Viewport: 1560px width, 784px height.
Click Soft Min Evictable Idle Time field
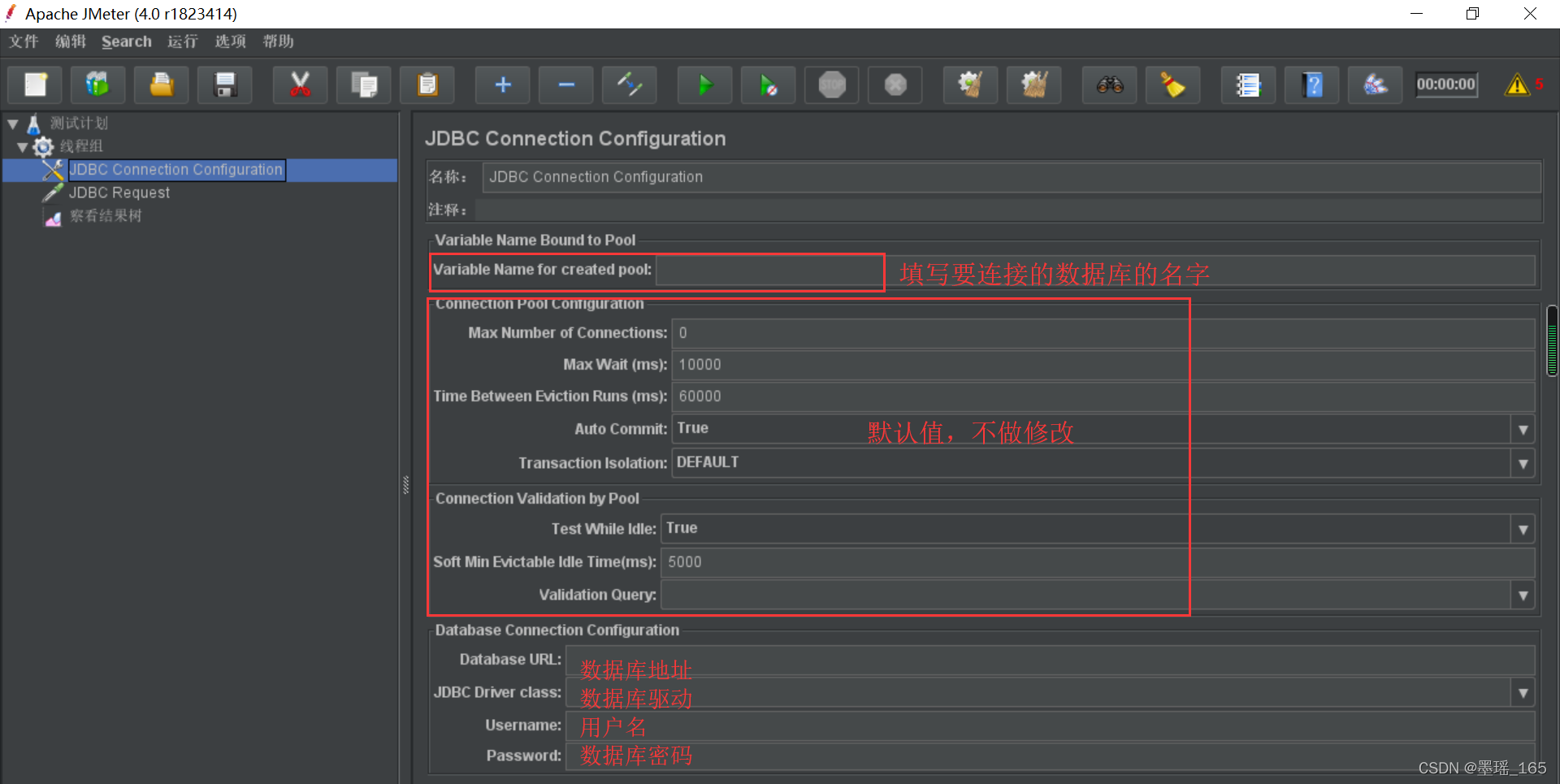1098,562
